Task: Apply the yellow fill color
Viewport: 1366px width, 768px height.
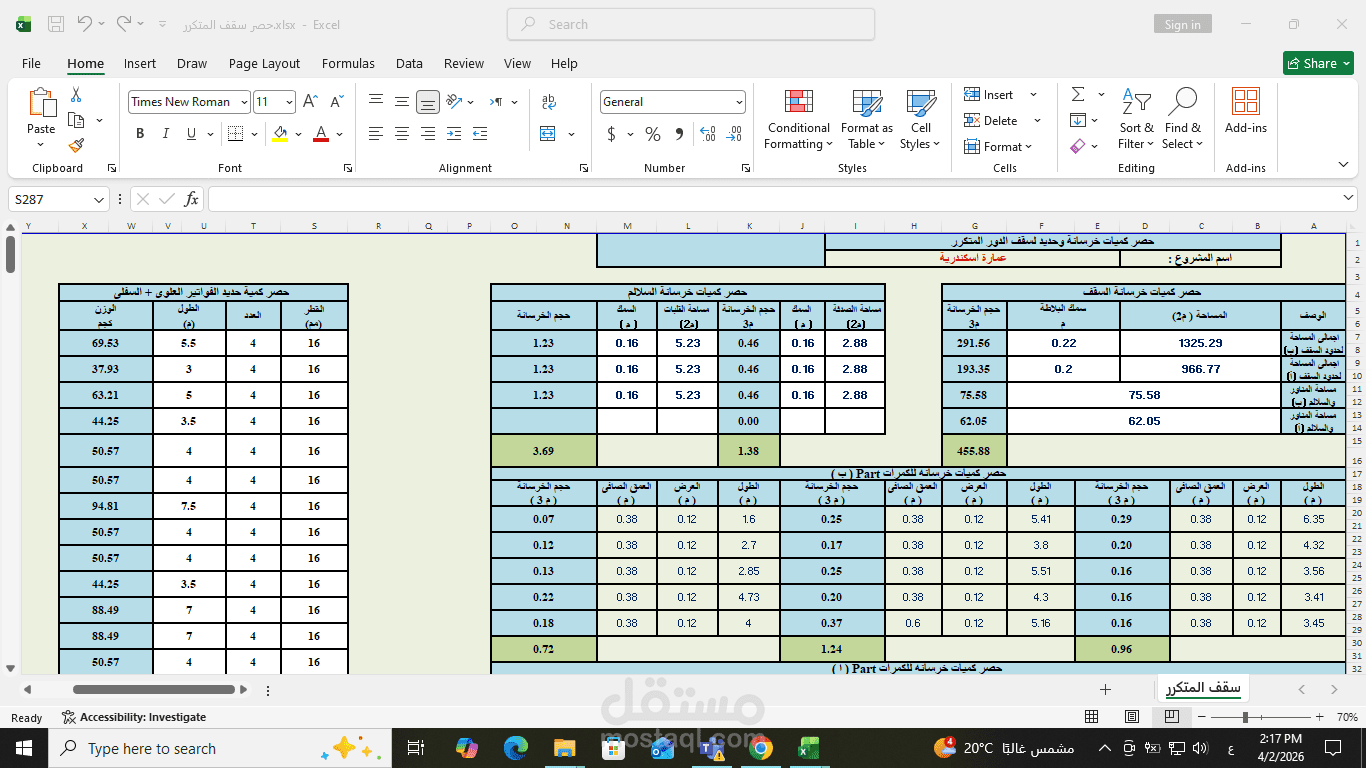Action: pos(280,134)
